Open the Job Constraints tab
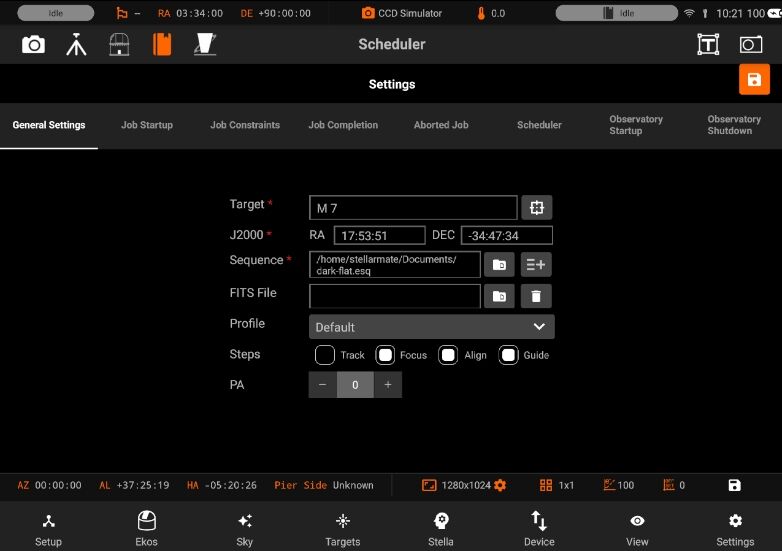This screenshot has width=782, height=551. click(x=245, y=125)
